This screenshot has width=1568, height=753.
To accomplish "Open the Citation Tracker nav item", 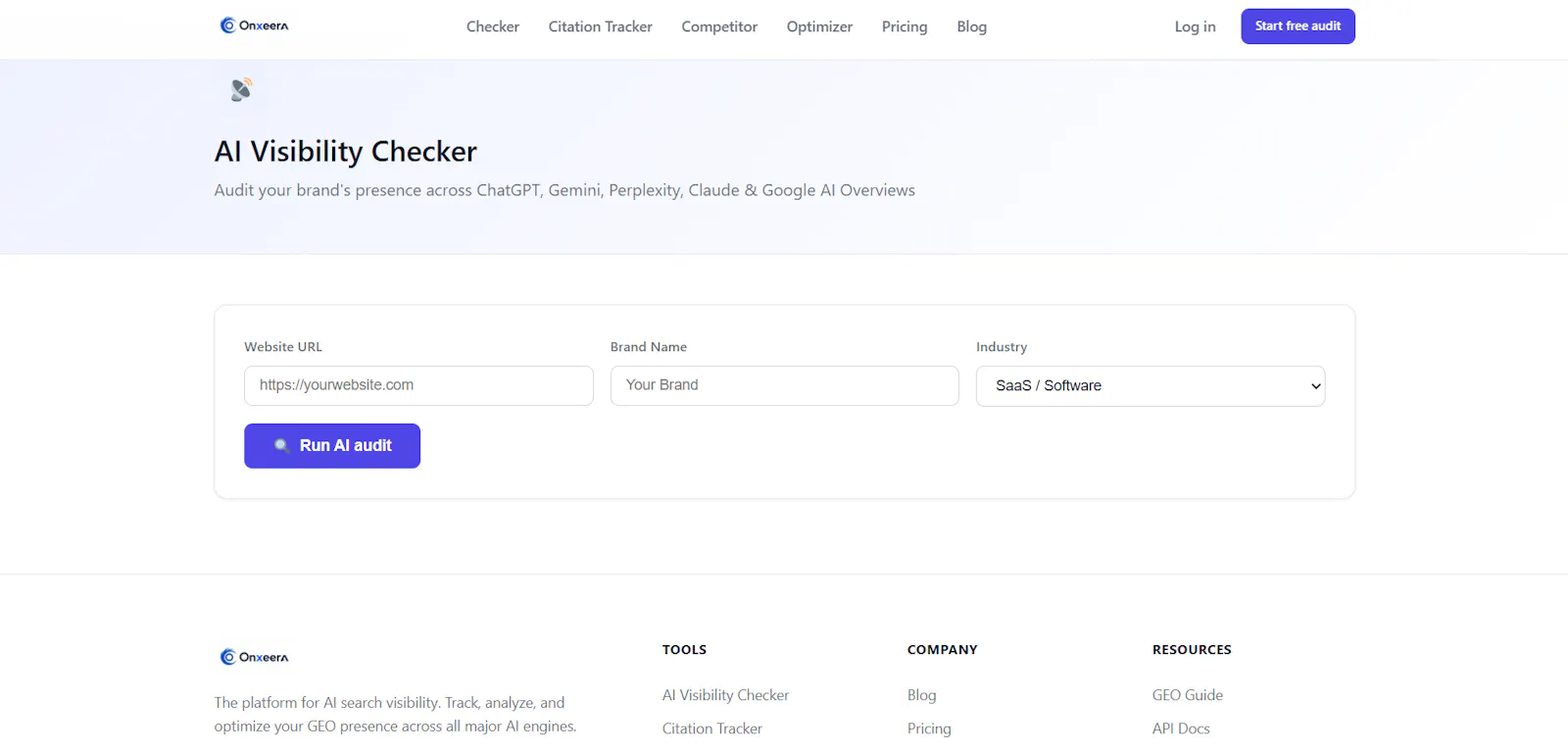I will tap(601, 26).
